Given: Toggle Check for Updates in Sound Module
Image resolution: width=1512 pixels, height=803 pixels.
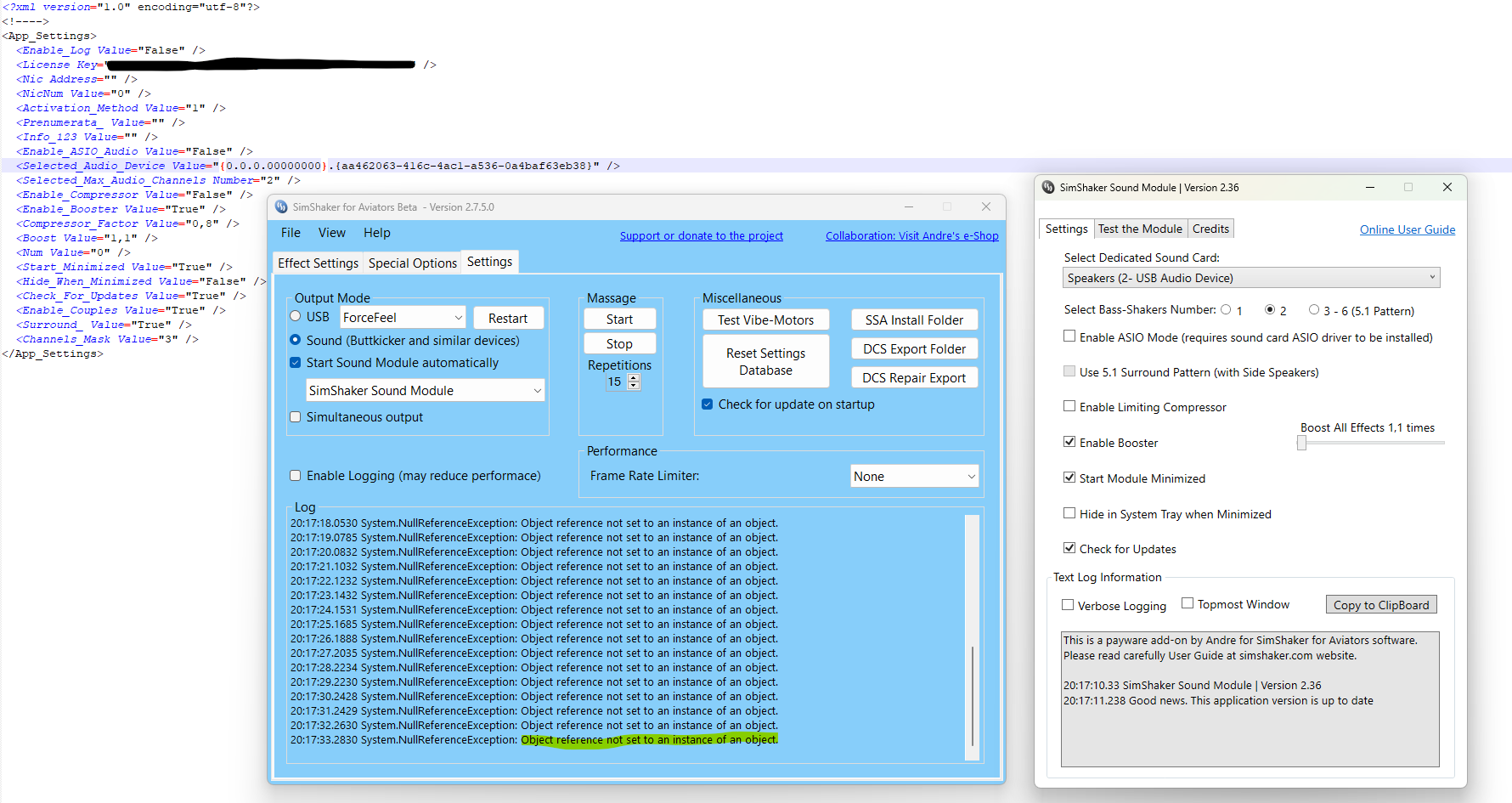Looking at the screenshot, I should tap(1069, 548).
